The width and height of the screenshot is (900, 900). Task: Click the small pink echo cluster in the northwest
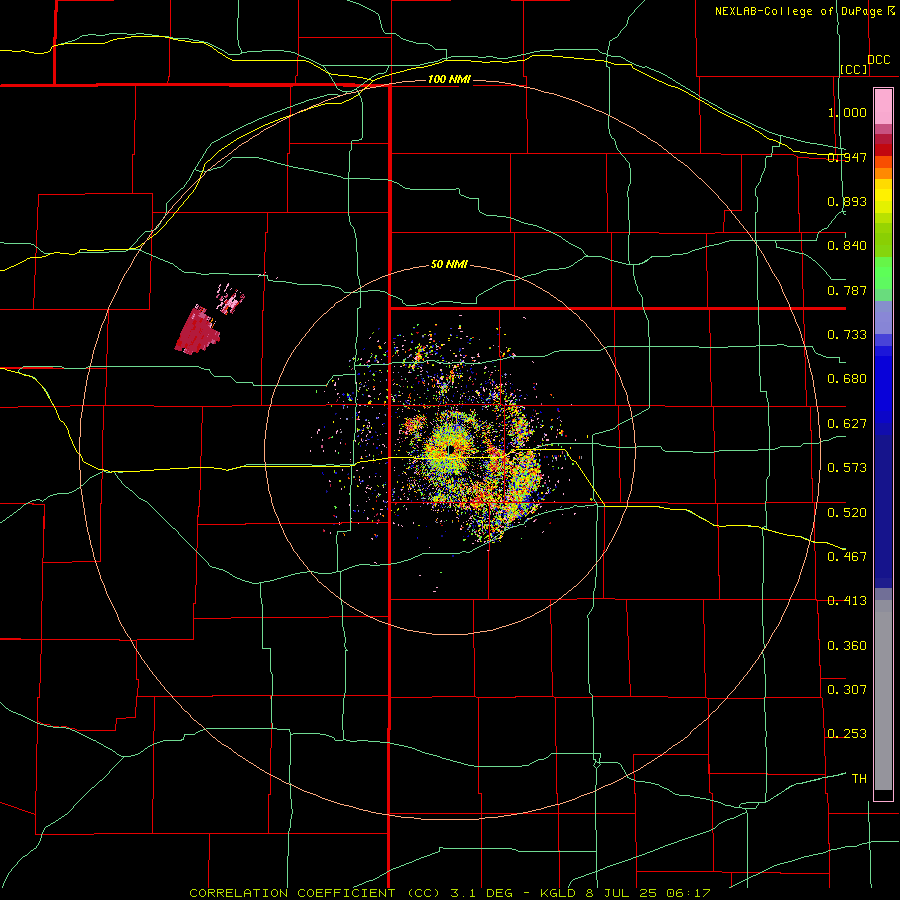(x=230, y=299)
